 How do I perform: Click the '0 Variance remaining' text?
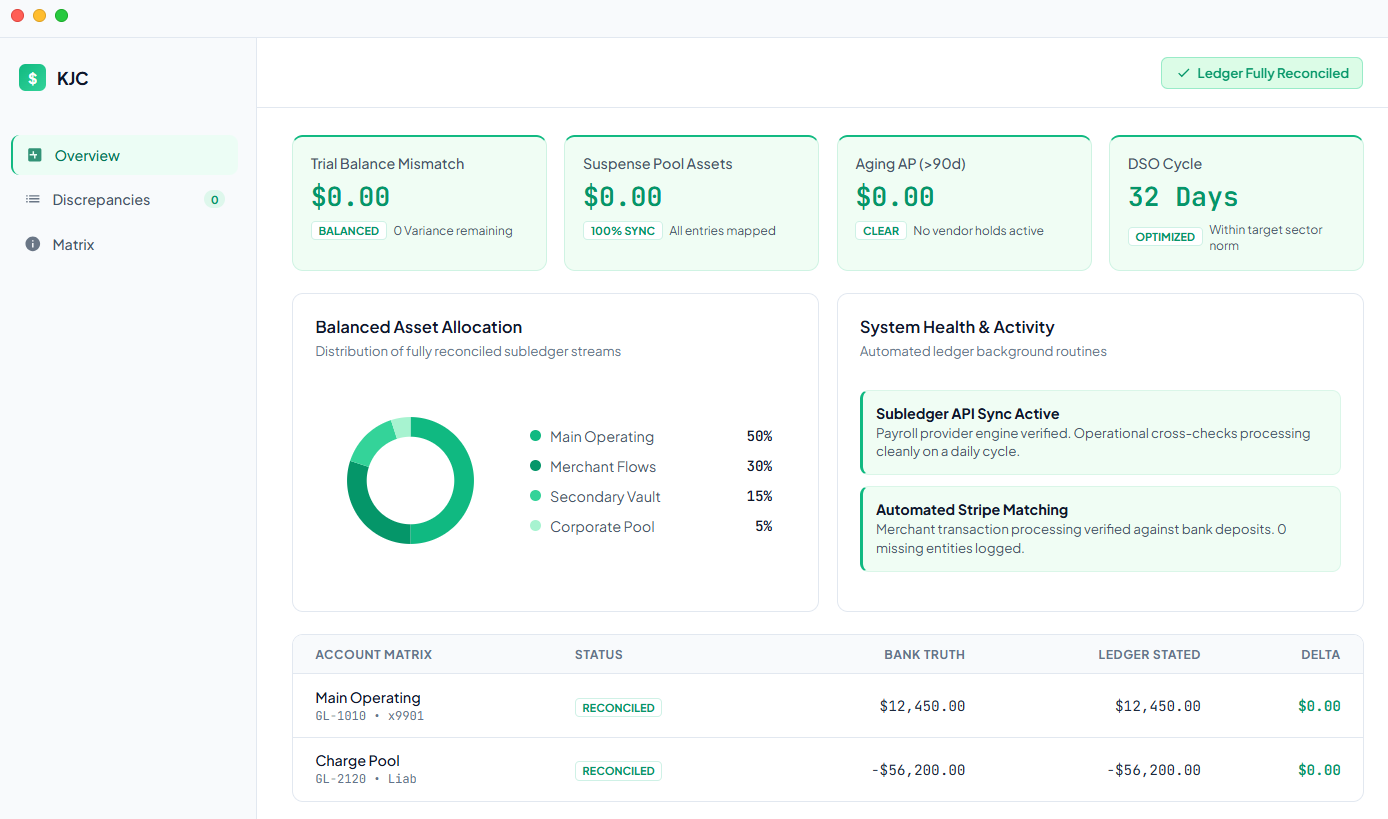pos(453,231)
